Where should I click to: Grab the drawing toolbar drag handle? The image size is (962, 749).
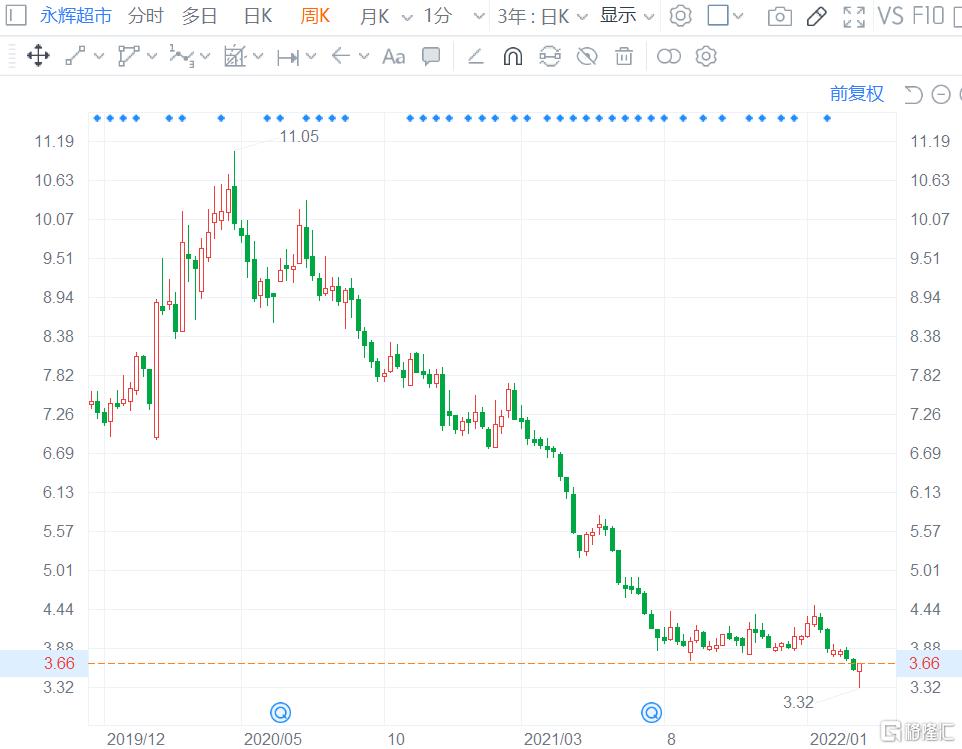(x=12, y=56)
